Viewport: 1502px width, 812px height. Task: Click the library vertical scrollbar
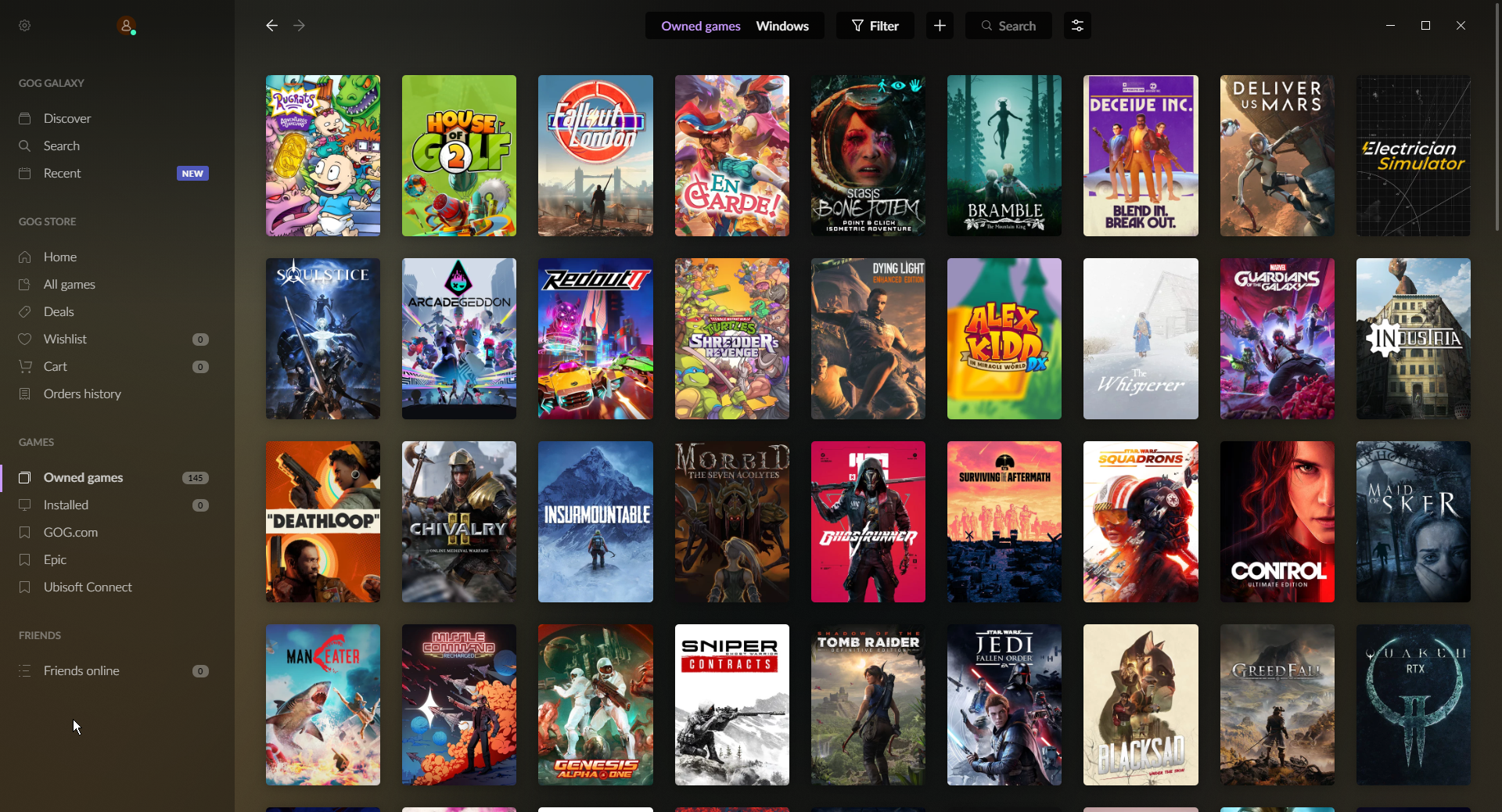click(x=1497, y=117)
